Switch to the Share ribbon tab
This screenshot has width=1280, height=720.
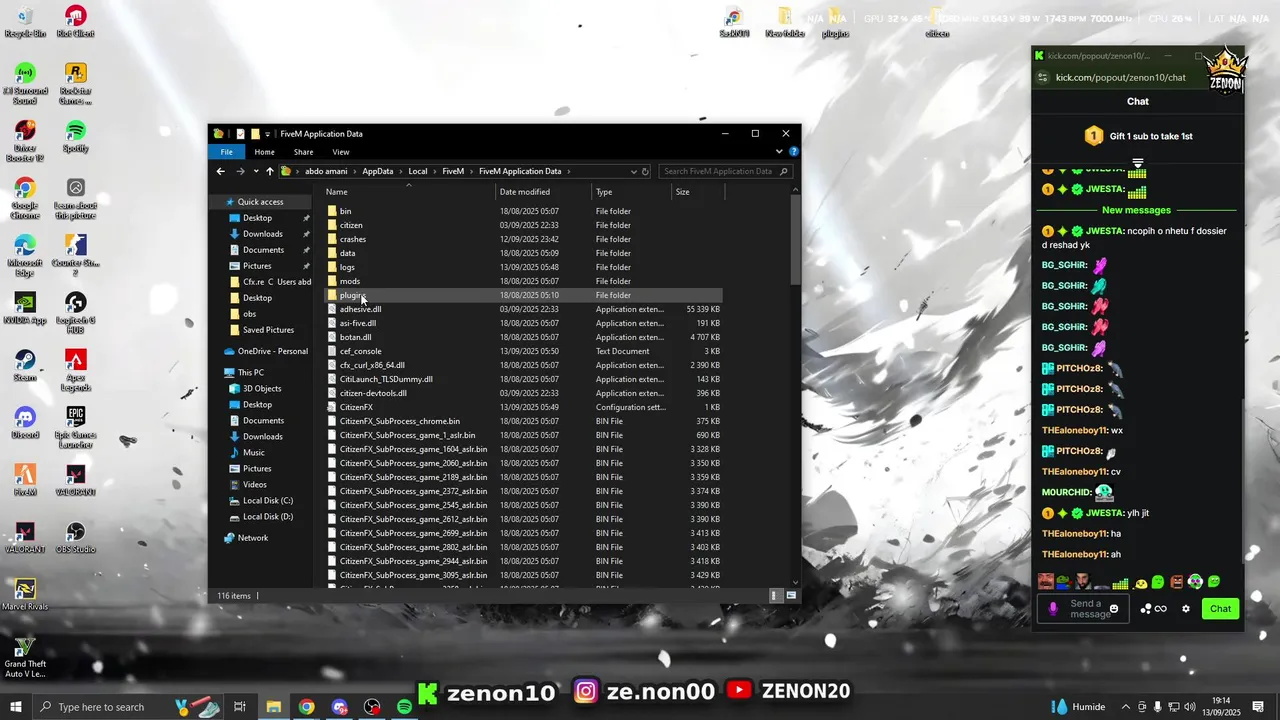click(x=303, y=152)
